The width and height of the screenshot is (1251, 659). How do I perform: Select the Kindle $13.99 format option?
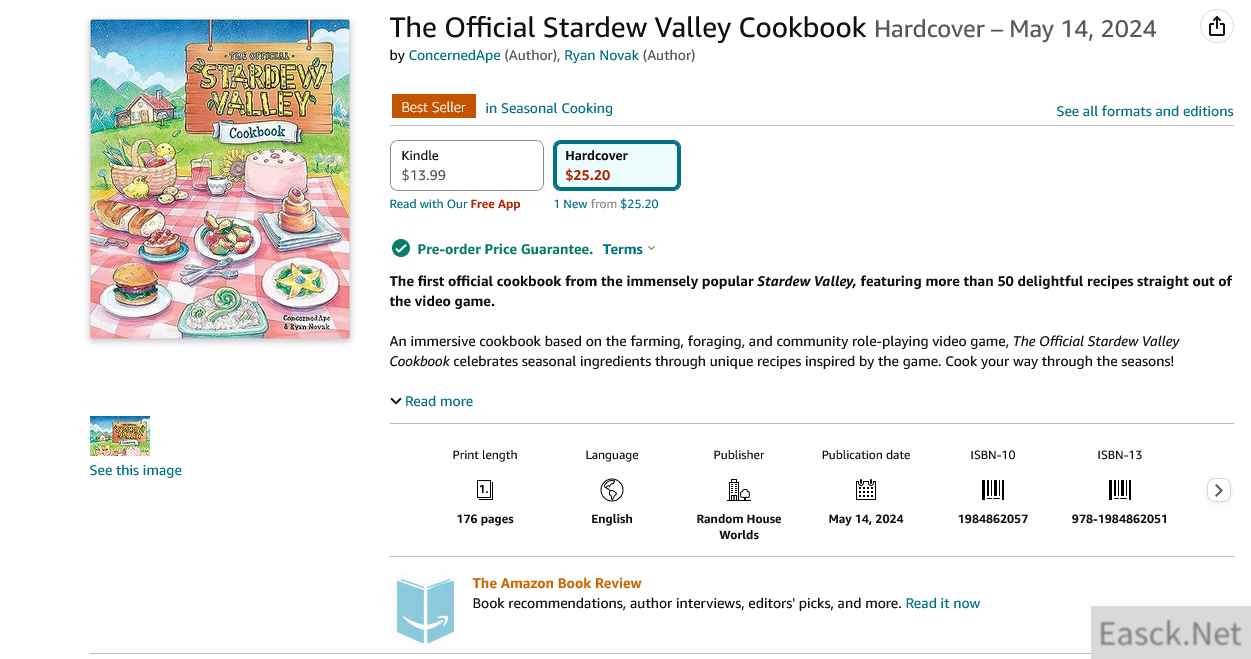pyautogui.click(x=466, y=165)
